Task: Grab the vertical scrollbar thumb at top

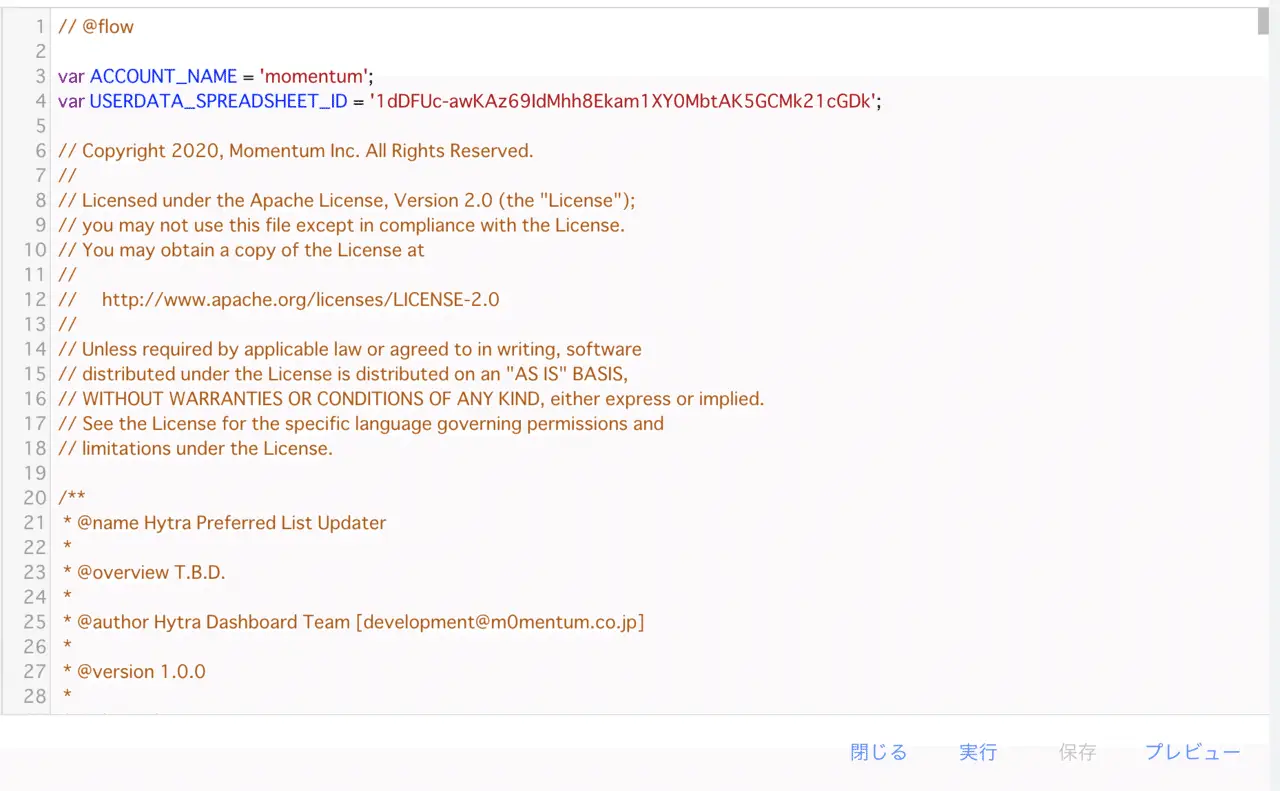Action: [x=1263, y=22]
